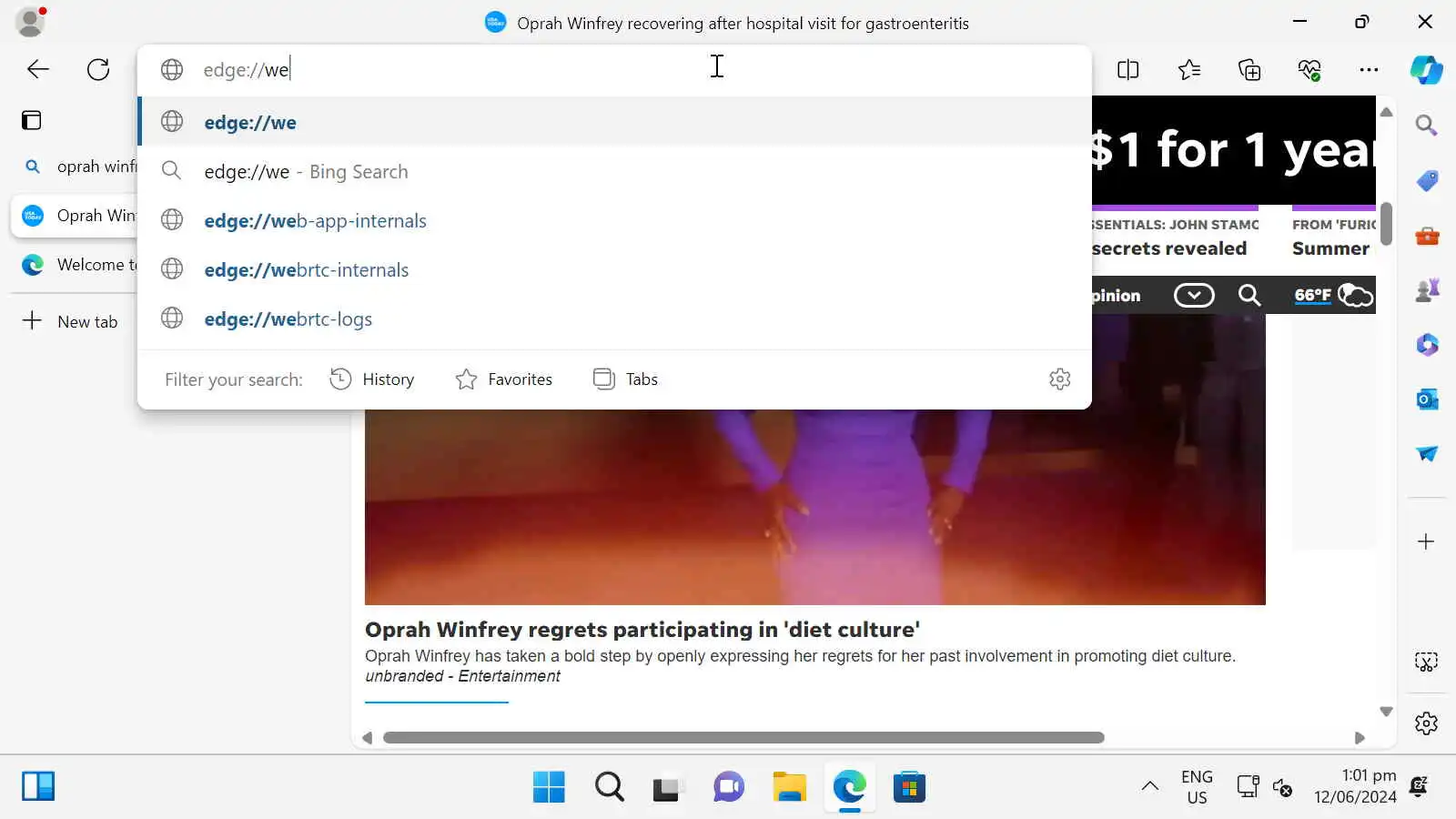Filter search by Tabs
This screenshot has width=1456, height=819.
[x=625, y=379]
